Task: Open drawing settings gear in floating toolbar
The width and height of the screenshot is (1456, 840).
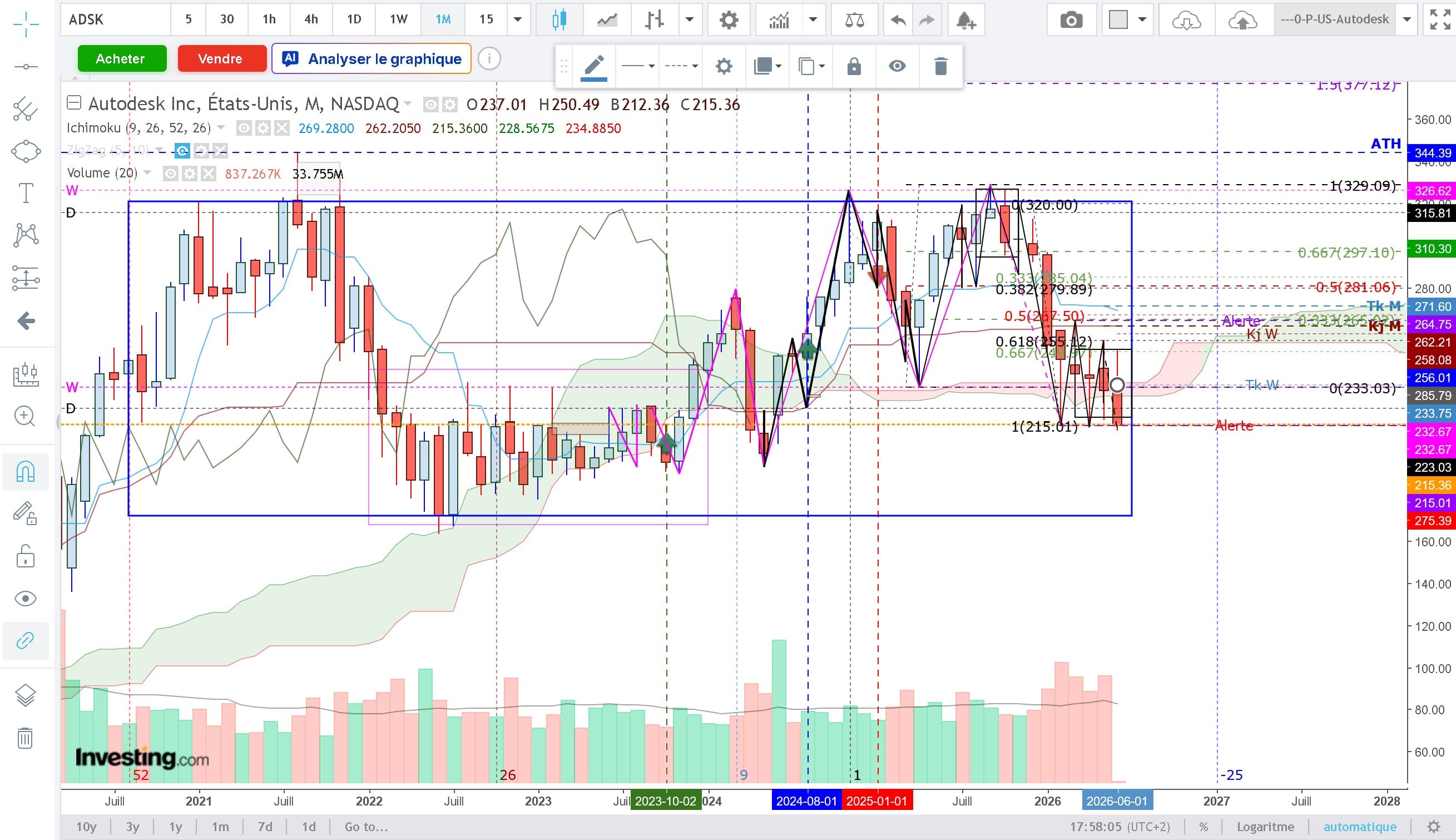Action: tap(724, 66)
